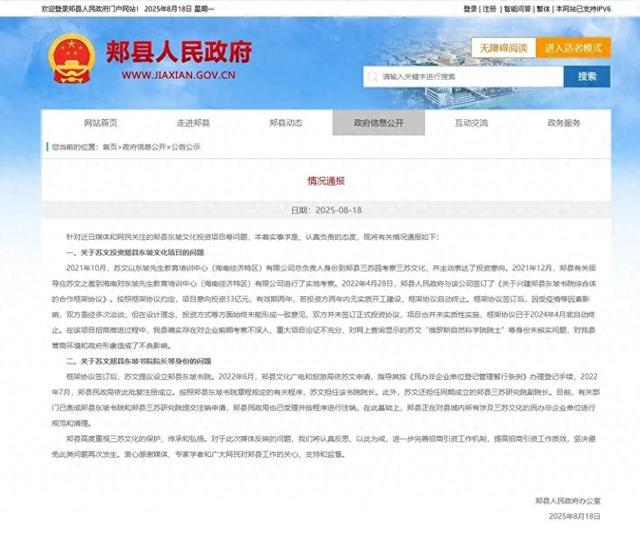The height and width of the screenshot is (535, 640).
Task: Select the 政府信息公开 nav tab
Action: point(379,122)
